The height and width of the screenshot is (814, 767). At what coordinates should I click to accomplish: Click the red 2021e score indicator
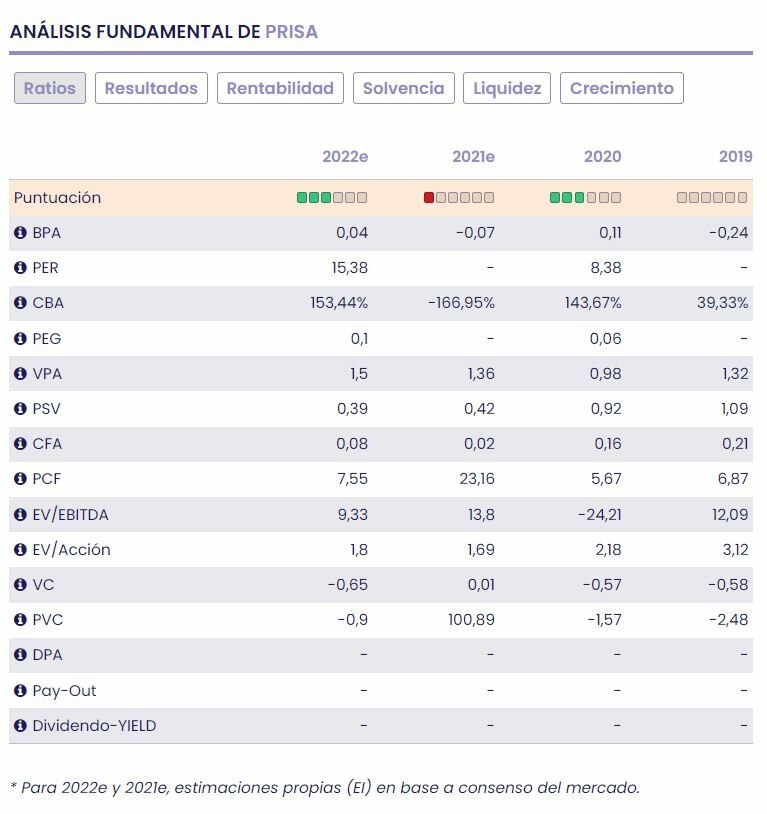pyautogui.click(x=429, y=198)
